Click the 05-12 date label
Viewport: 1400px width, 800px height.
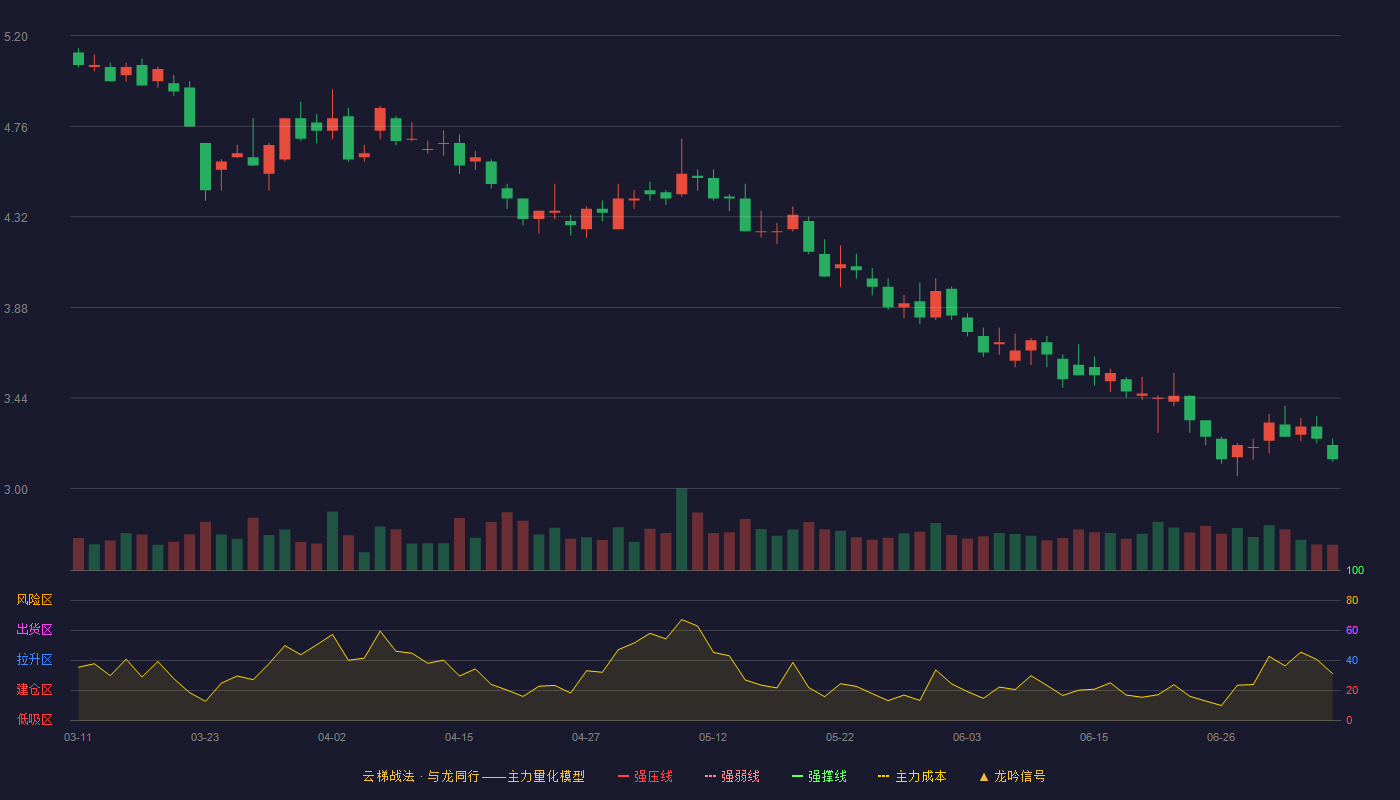pos(713,737)
